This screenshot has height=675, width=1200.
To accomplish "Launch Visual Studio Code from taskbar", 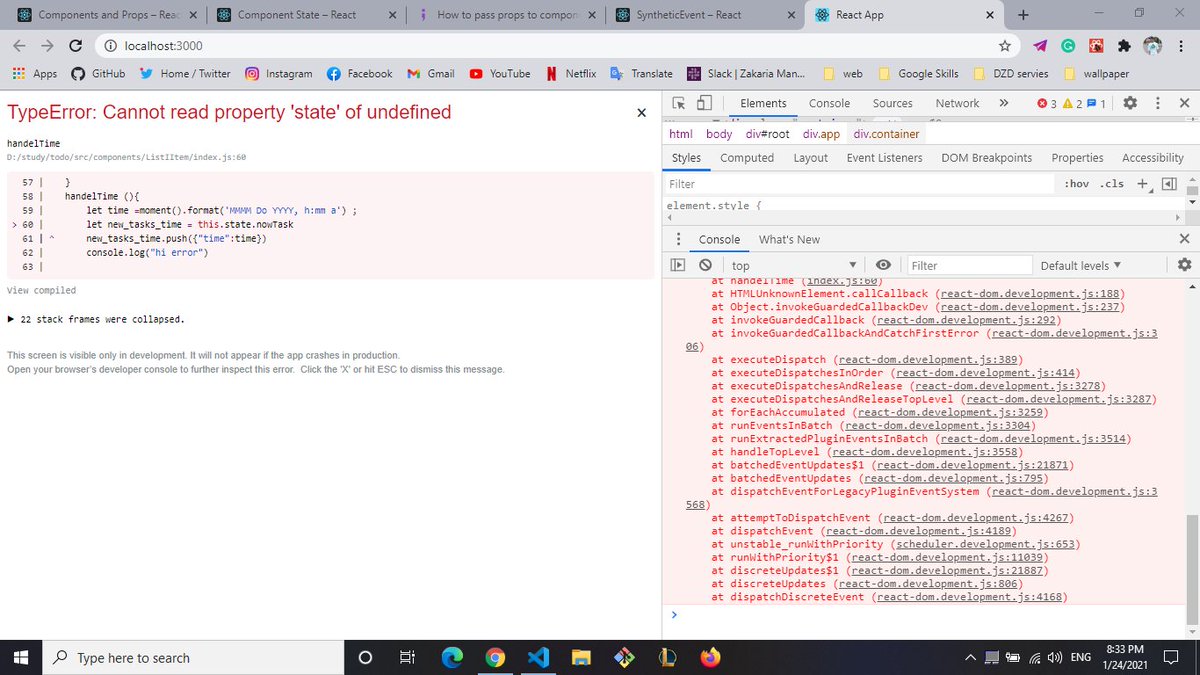I will [538, 657].
